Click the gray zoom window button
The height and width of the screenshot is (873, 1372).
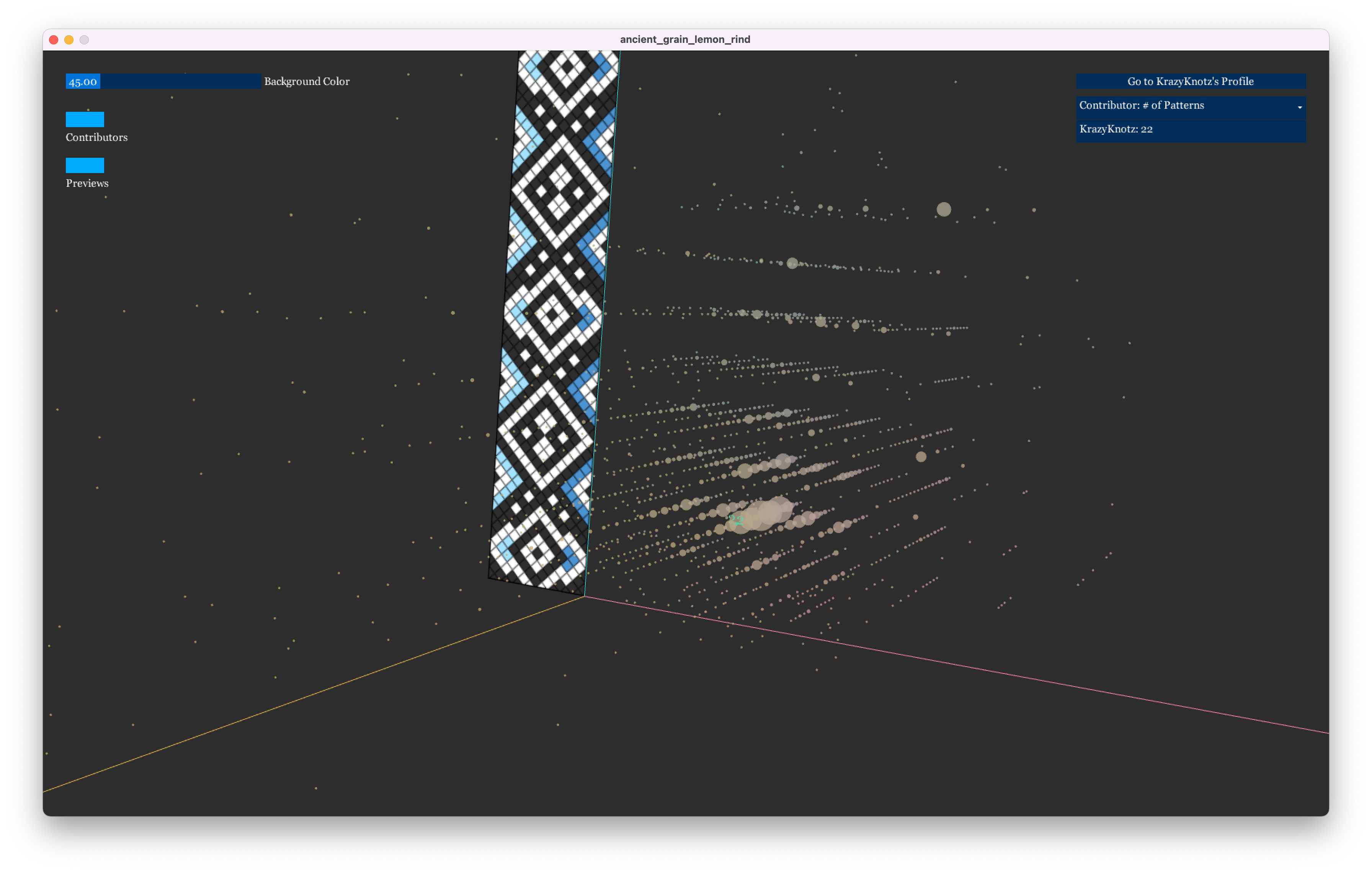click(x=84, y=39)
